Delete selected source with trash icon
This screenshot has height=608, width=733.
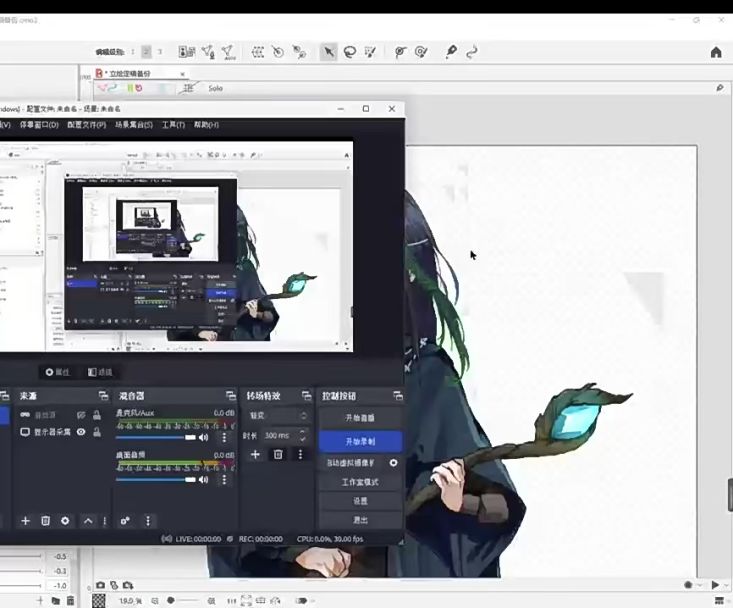45,521
